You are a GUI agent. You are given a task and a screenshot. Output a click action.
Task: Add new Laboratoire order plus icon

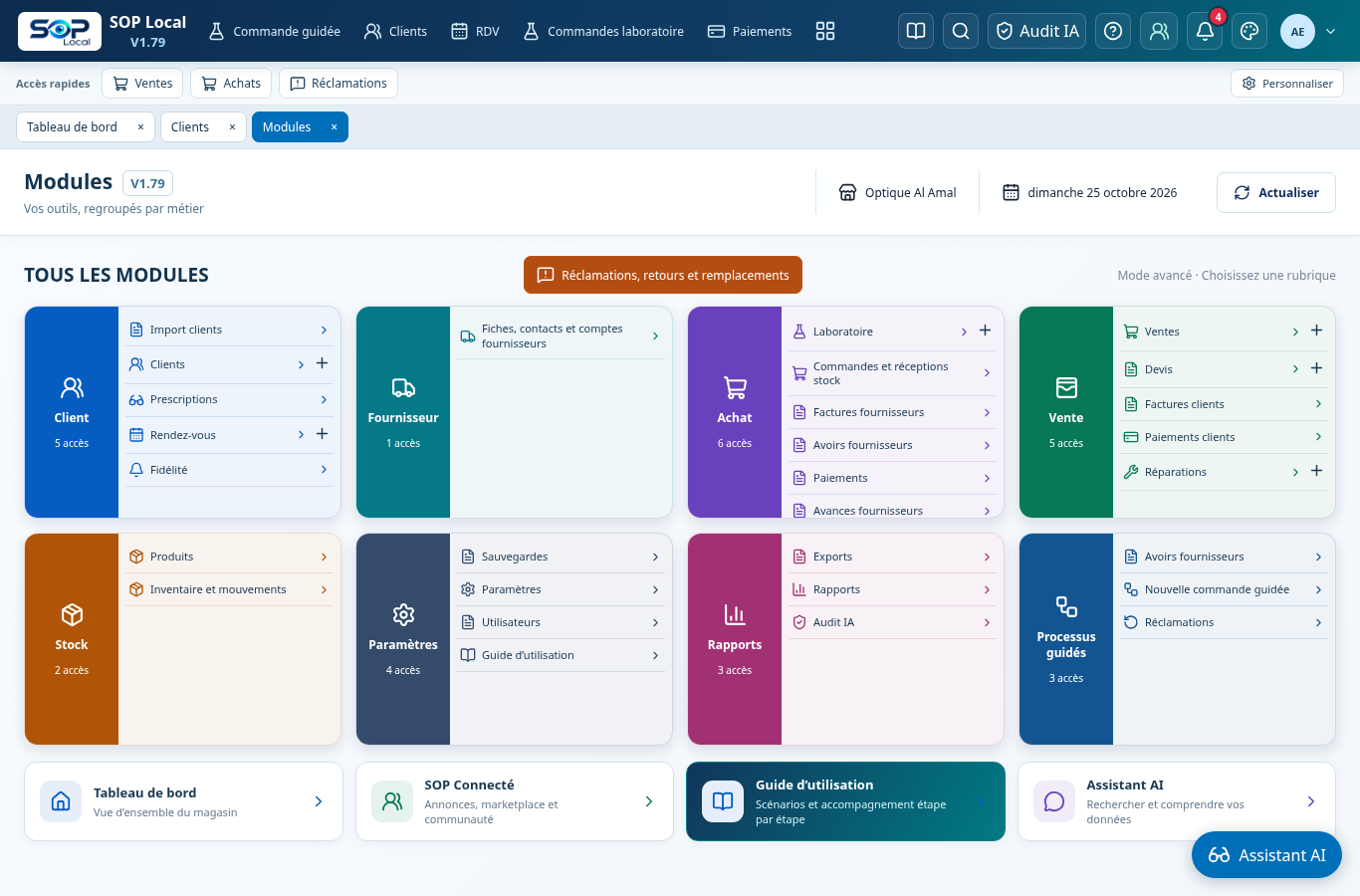click(x=985, y=331)
